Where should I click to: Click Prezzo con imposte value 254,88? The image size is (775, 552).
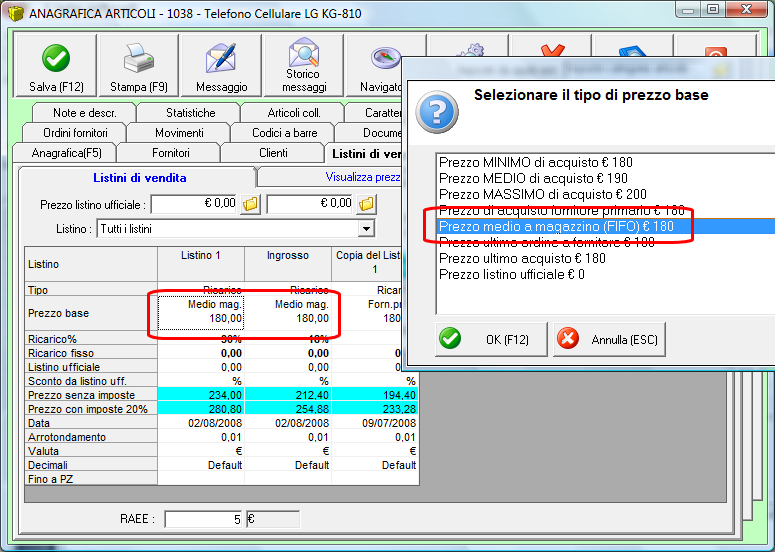(x=288, y=409)
